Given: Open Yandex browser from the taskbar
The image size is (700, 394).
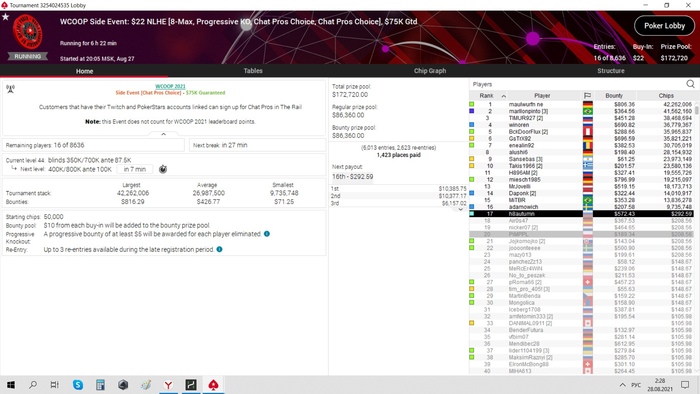Looking at the screenshot, I should (168, 385).
